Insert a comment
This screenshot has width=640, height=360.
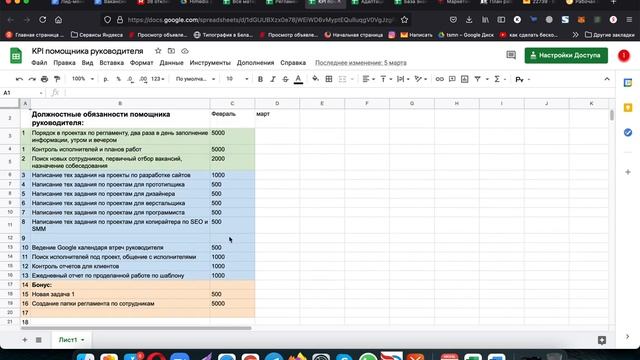click(x=452, y=79)
